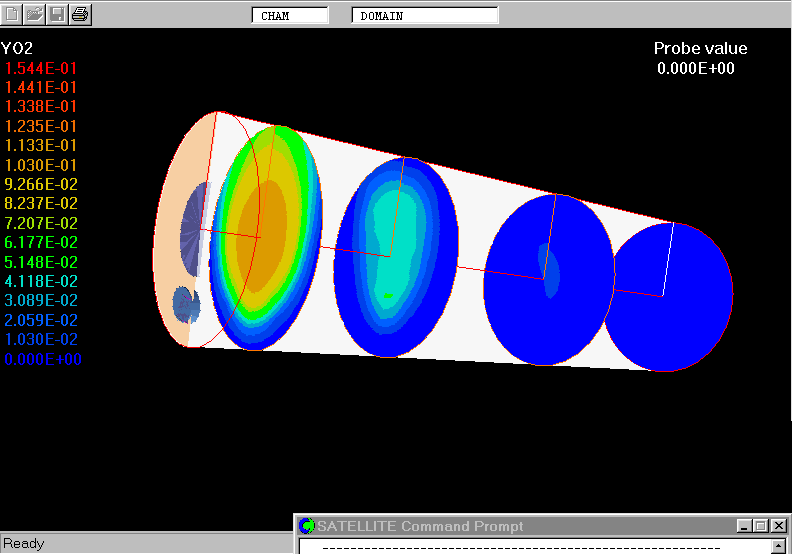Click the Command Prompt scrollbar up arrow
The image size is (792, 554).
click(x=779, y=547)
